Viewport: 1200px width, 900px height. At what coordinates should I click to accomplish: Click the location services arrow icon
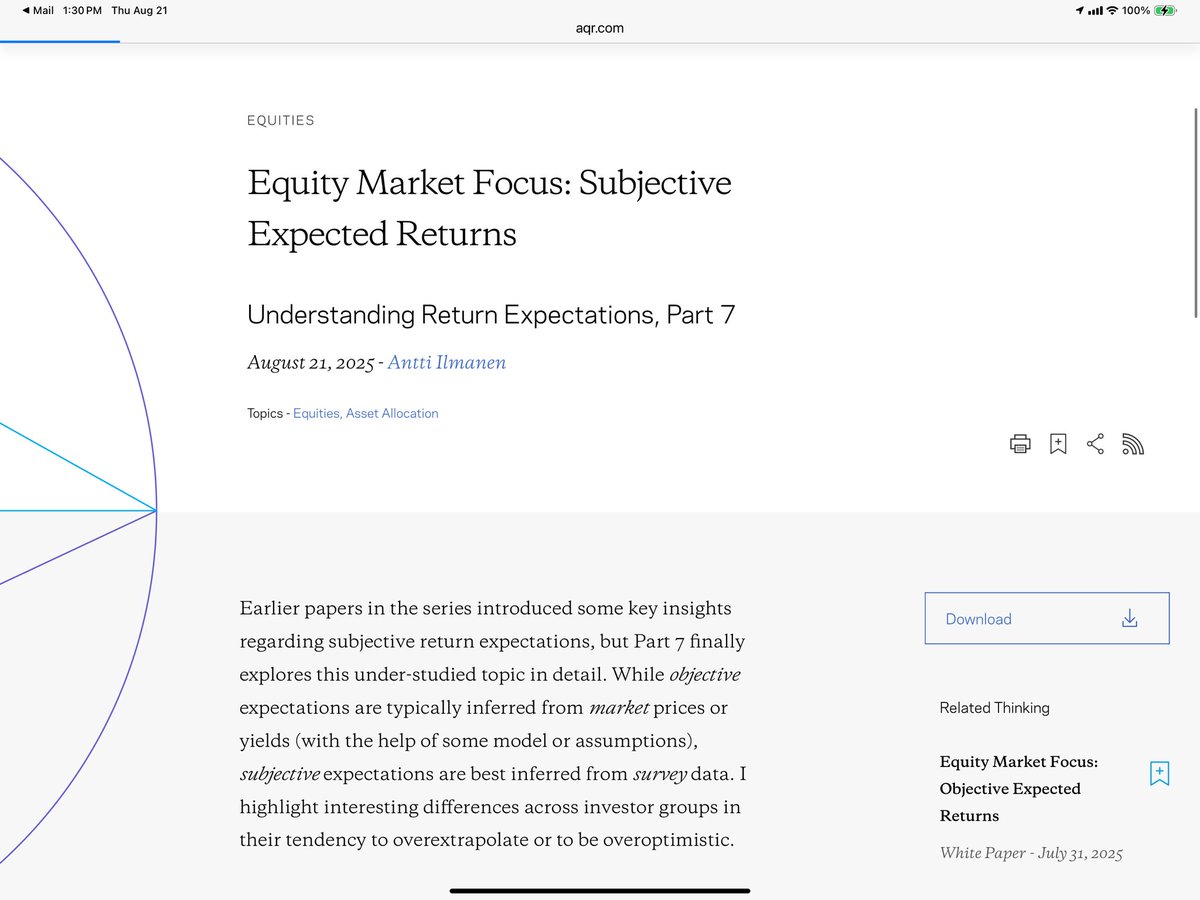point(1082,10)
